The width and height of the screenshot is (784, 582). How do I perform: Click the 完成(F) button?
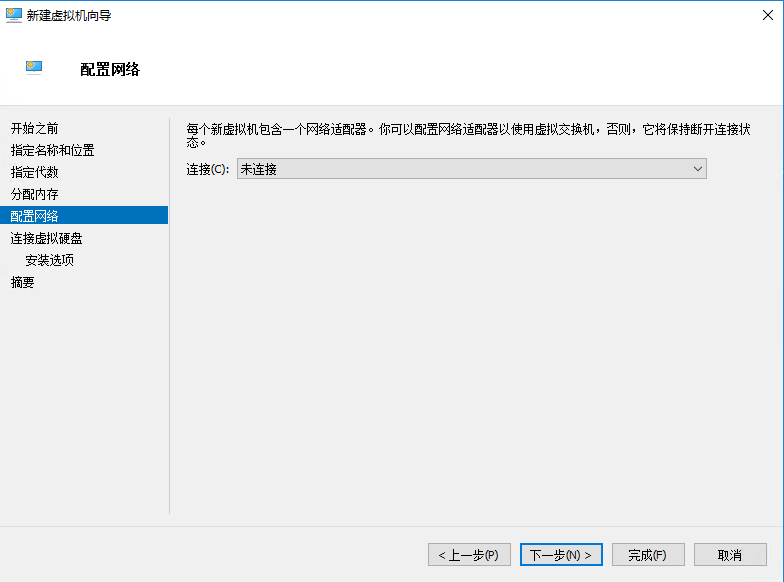(x=648, y=555)
